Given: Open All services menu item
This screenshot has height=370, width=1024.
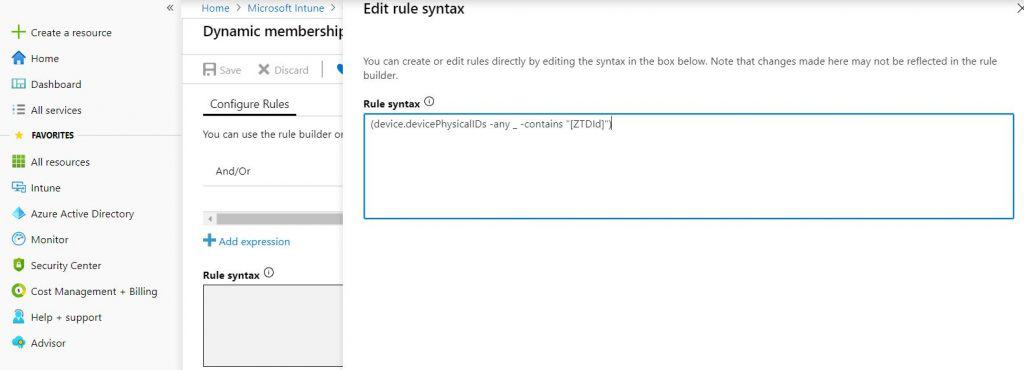Looking at the screenshot, I should click(56, 110).
